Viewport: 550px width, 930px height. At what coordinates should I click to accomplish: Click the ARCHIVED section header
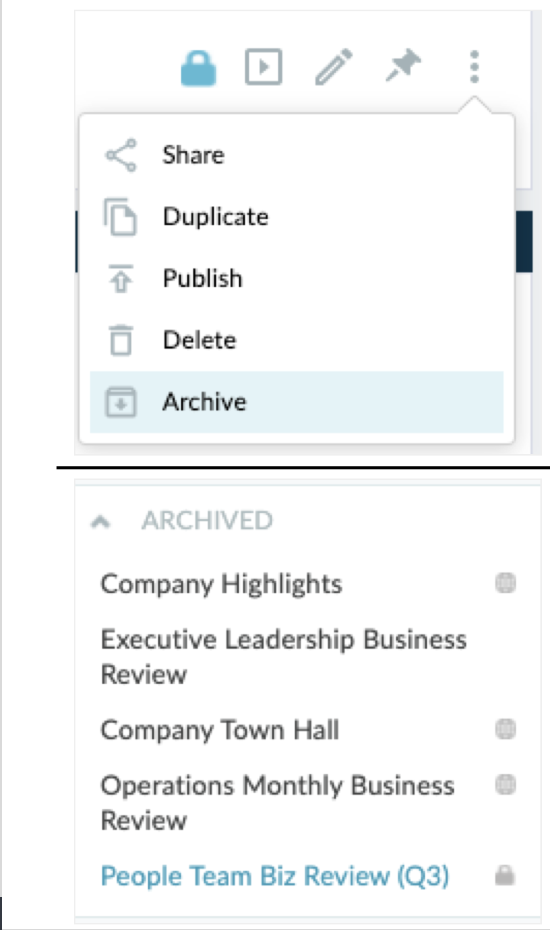[207, 521]
